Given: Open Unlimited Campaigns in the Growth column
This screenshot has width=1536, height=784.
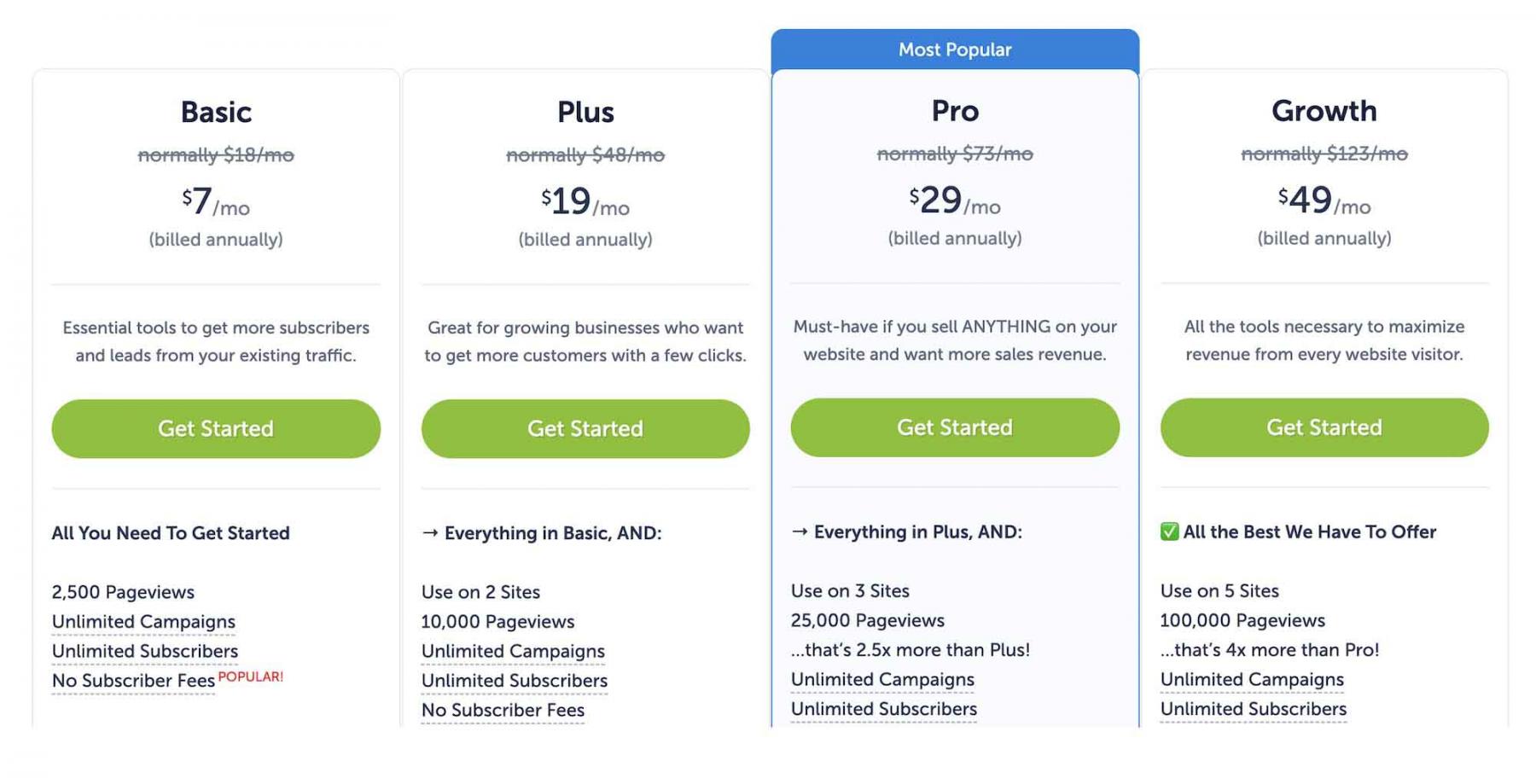Looking at the screenshot, I should click(1252, 680).
